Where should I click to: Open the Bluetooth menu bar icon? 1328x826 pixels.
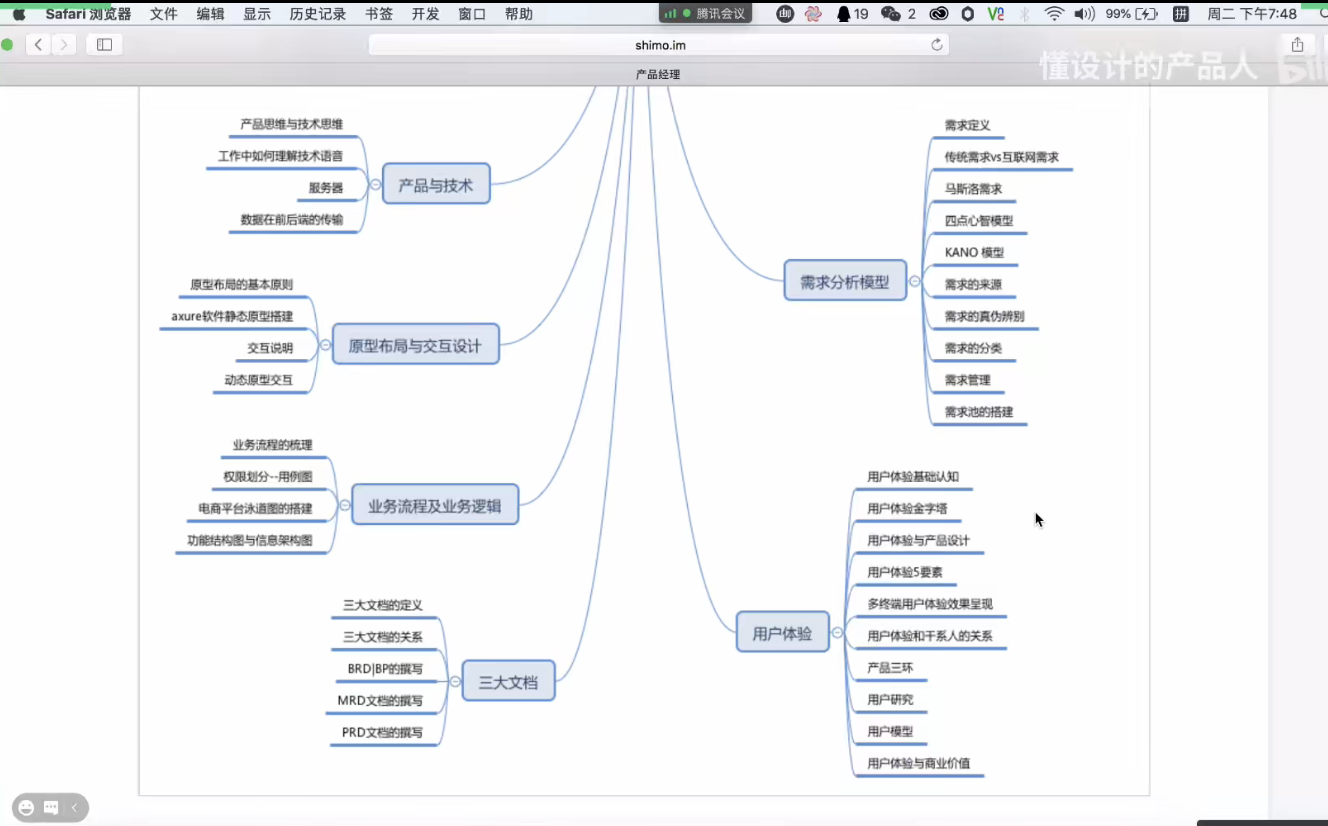[1025, 14]
